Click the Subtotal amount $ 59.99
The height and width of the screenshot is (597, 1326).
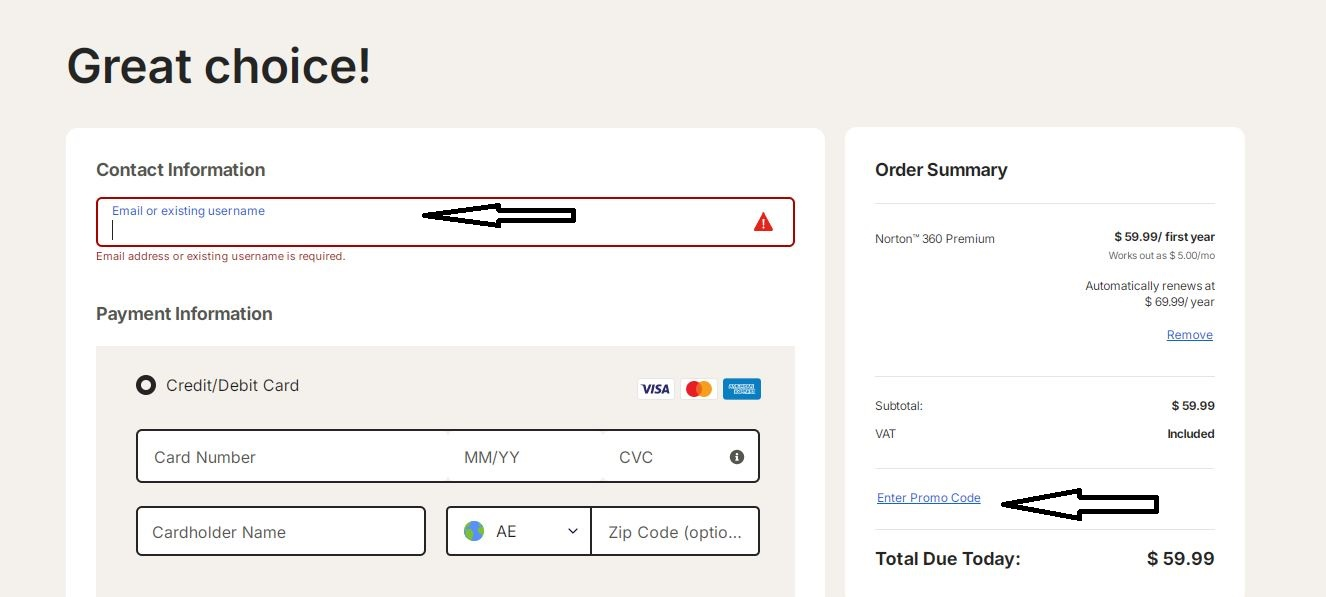[1193, 406]
